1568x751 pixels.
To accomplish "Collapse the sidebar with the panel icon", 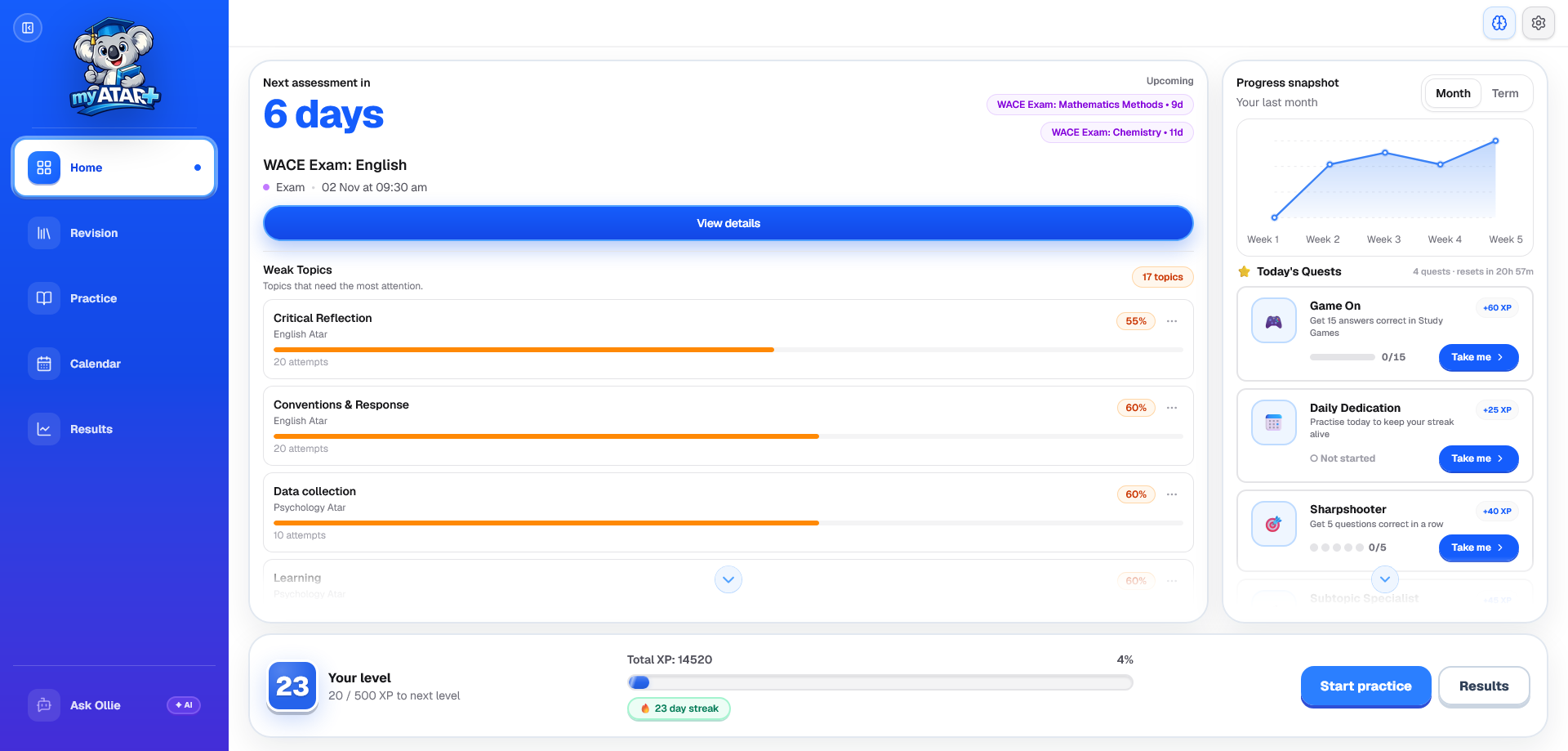I will pos(28,28).
